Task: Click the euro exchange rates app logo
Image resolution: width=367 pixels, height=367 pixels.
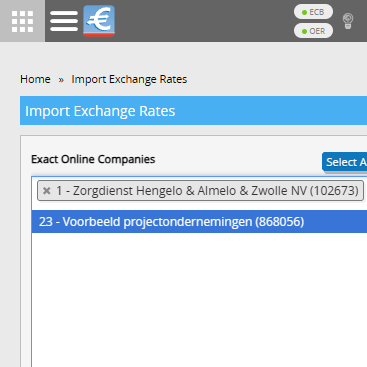Action: 99,21
